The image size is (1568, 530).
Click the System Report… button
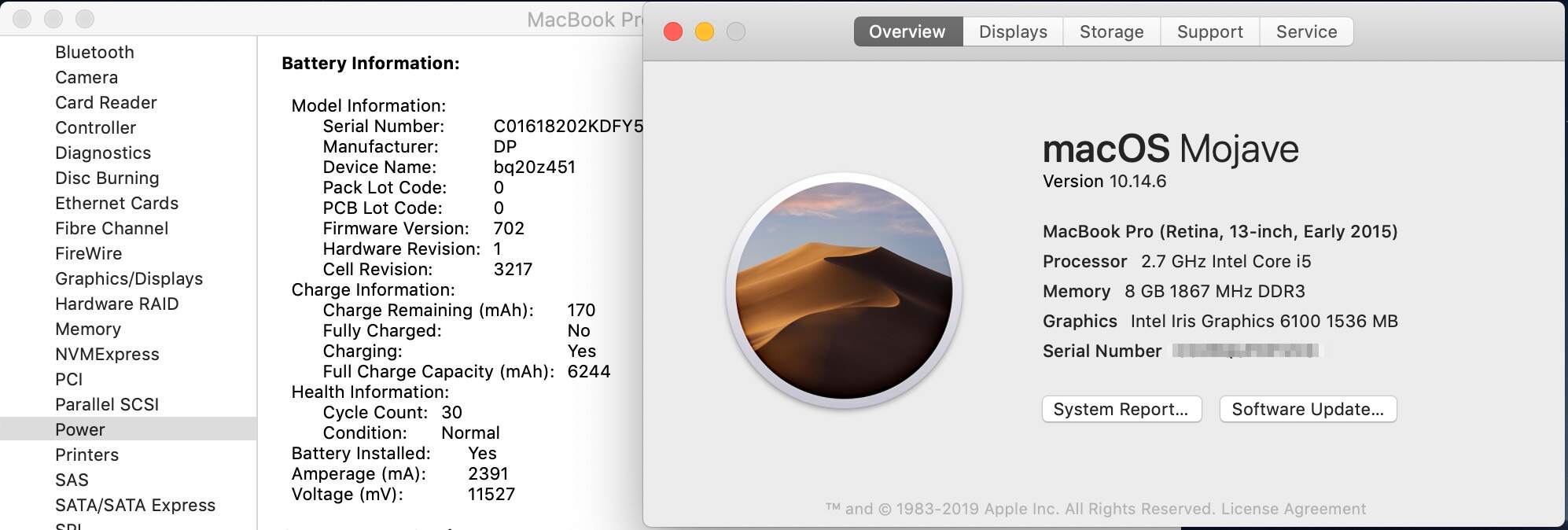tap(1121, 409)
